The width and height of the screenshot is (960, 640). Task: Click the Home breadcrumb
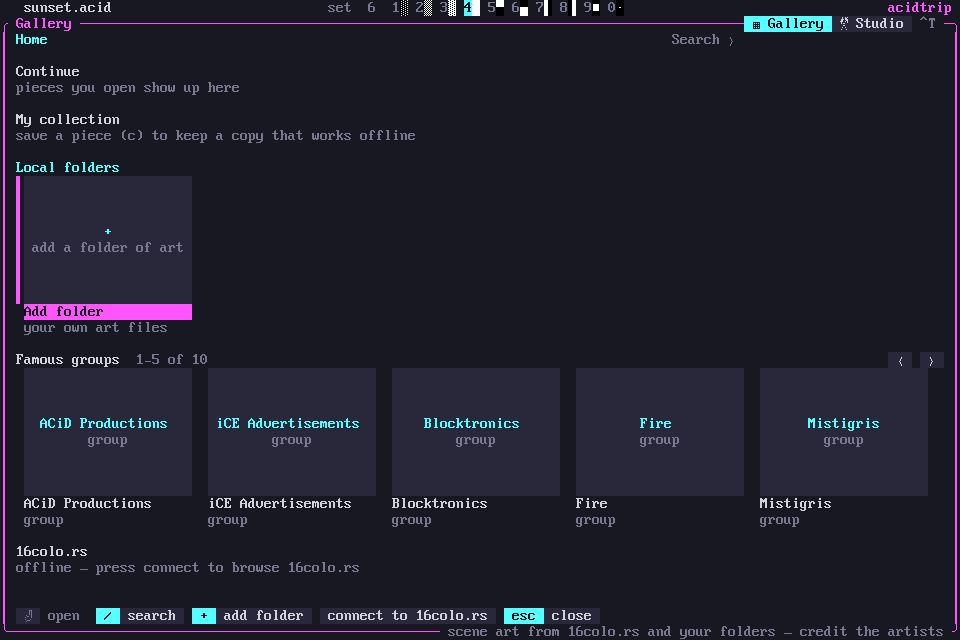pyautogui.click(x=31, y=40)
